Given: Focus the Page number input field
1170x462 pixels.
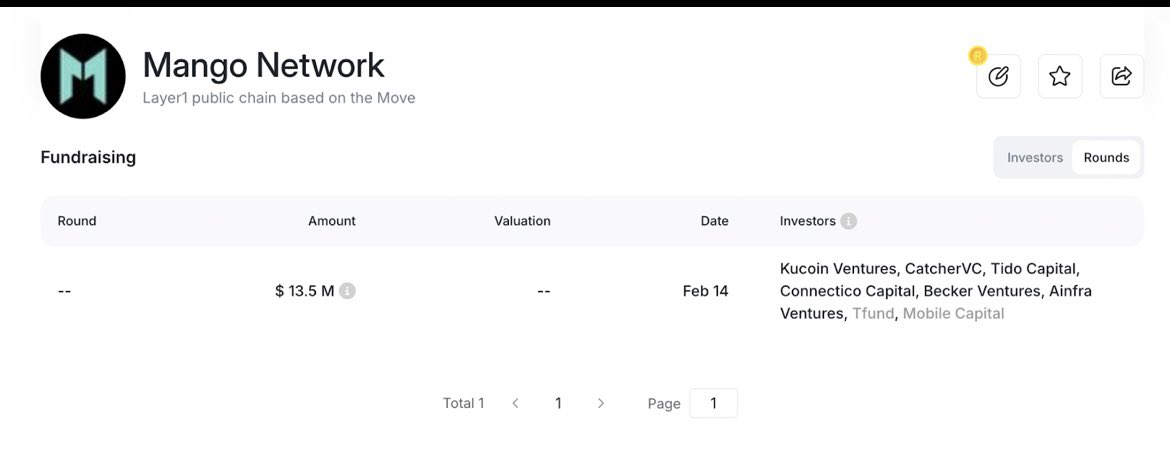Looking at the screenshot, I should 713,403.
